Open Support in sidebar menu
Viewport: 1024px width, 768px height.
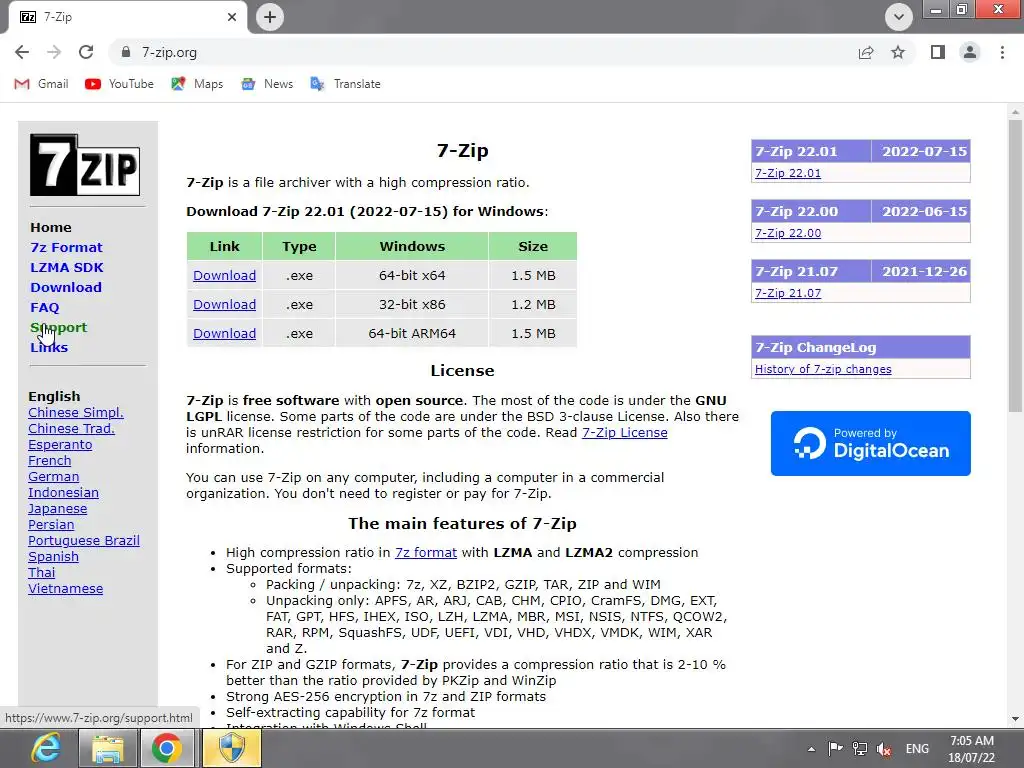(59, 327)
